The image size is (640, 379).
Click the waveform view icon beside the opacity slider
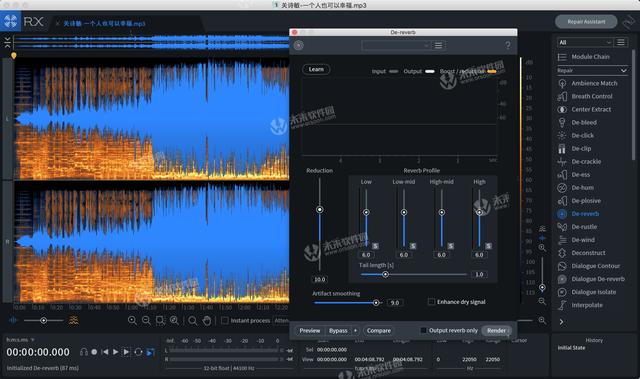tap(13, 321)
